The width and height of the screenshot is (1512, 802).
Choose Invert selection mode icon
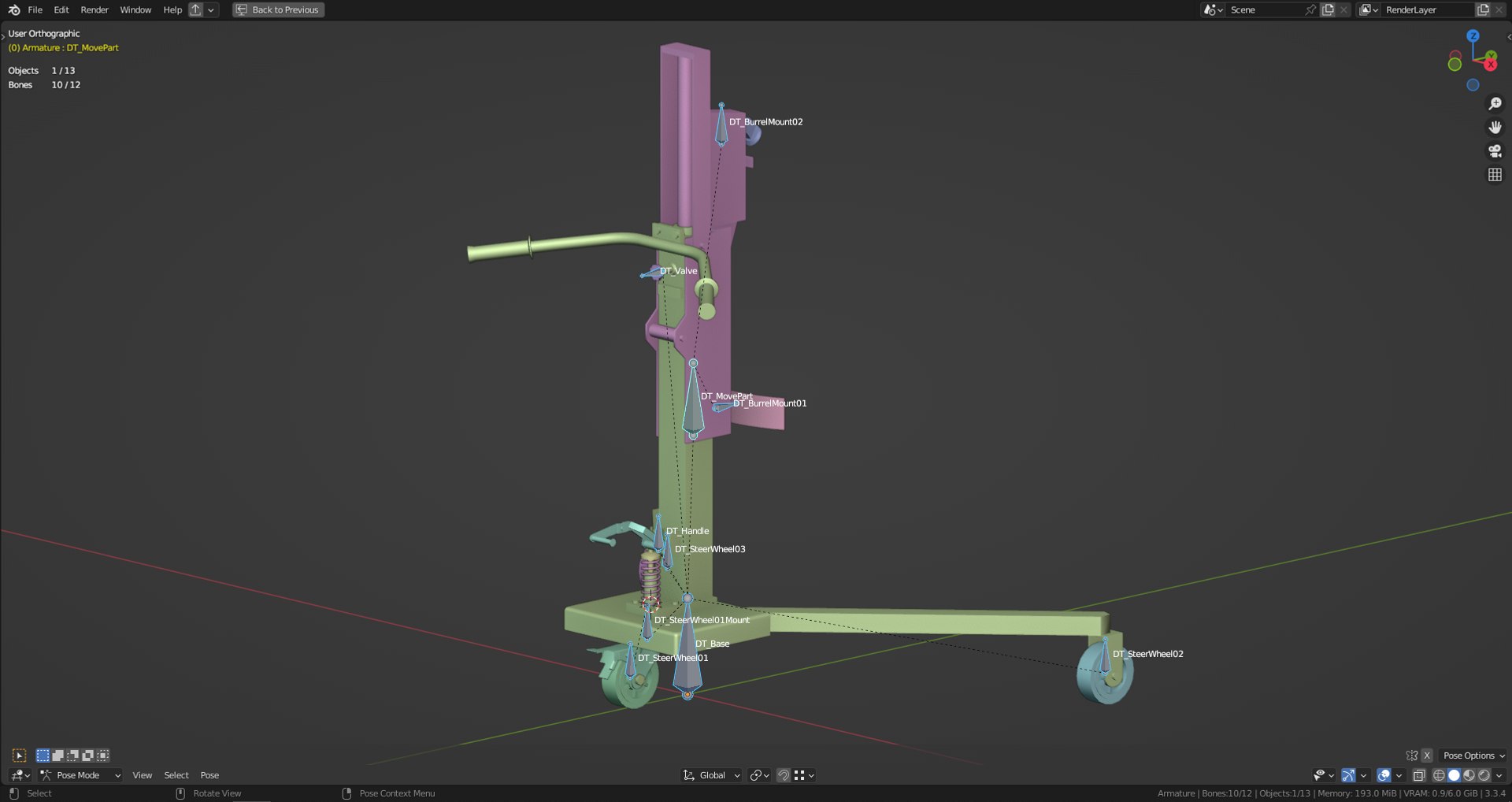click(x=87, y=756)
